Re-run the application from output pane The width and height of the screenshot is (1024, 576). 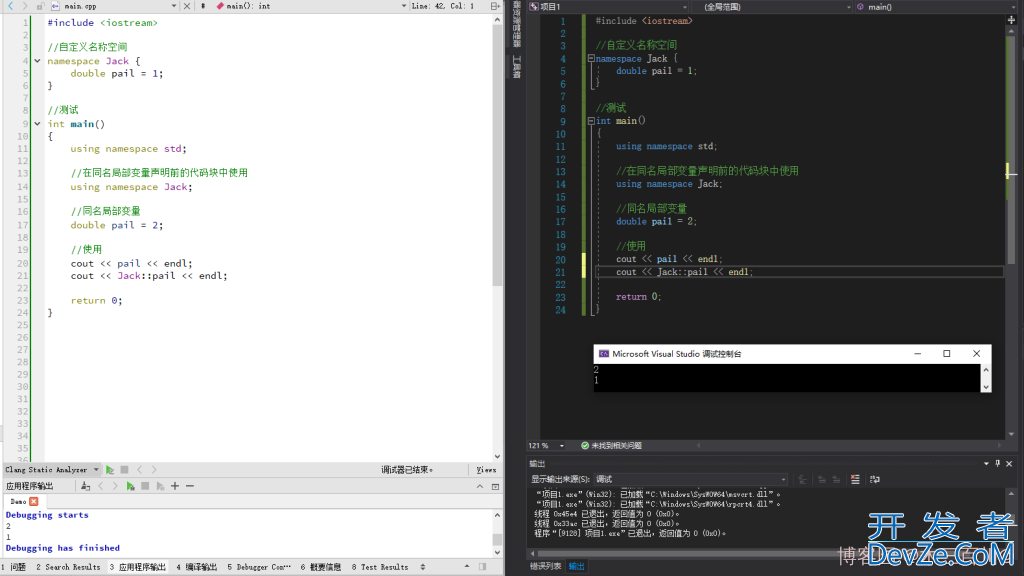[131, 486]
